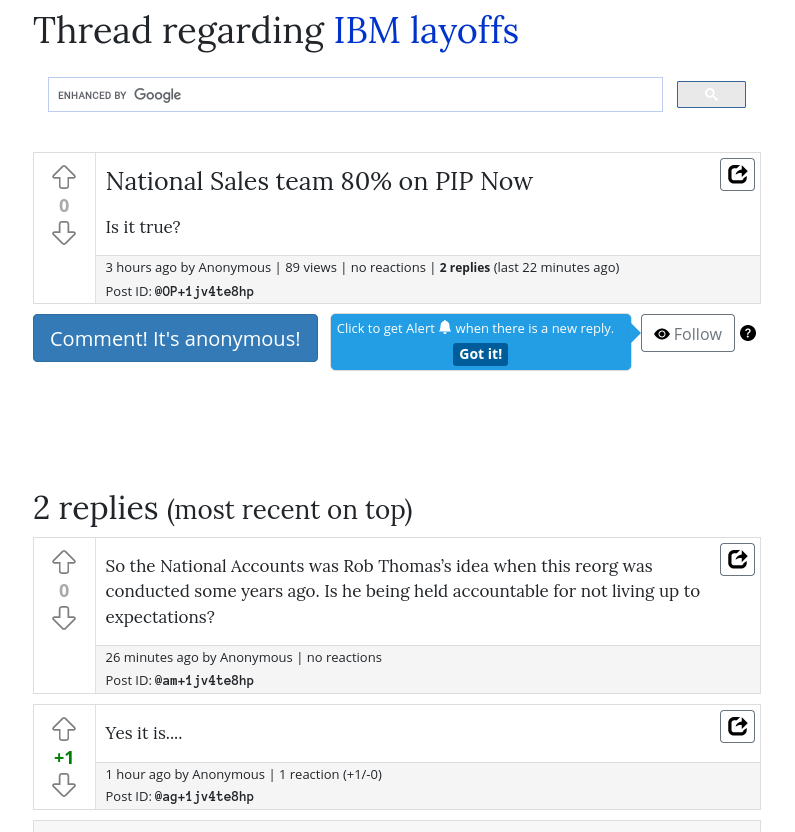Downvote the Rob Thomas reply
This screenshot has width=795, height=832.
(x=64, y=618)
